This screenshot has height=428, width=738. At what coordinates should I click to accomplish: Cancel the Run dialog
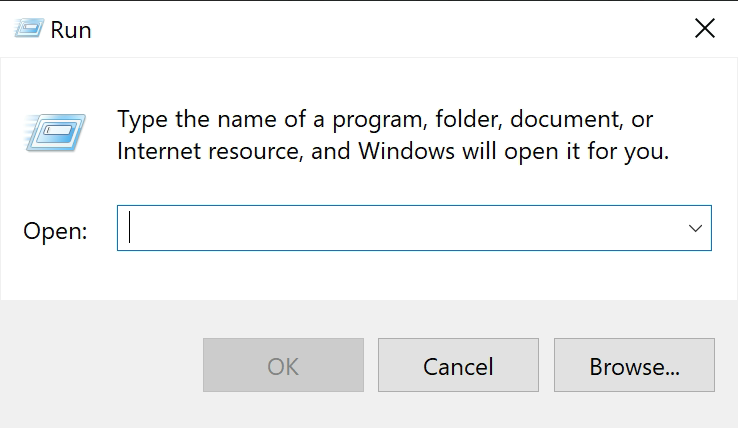(x=458, y=365)
